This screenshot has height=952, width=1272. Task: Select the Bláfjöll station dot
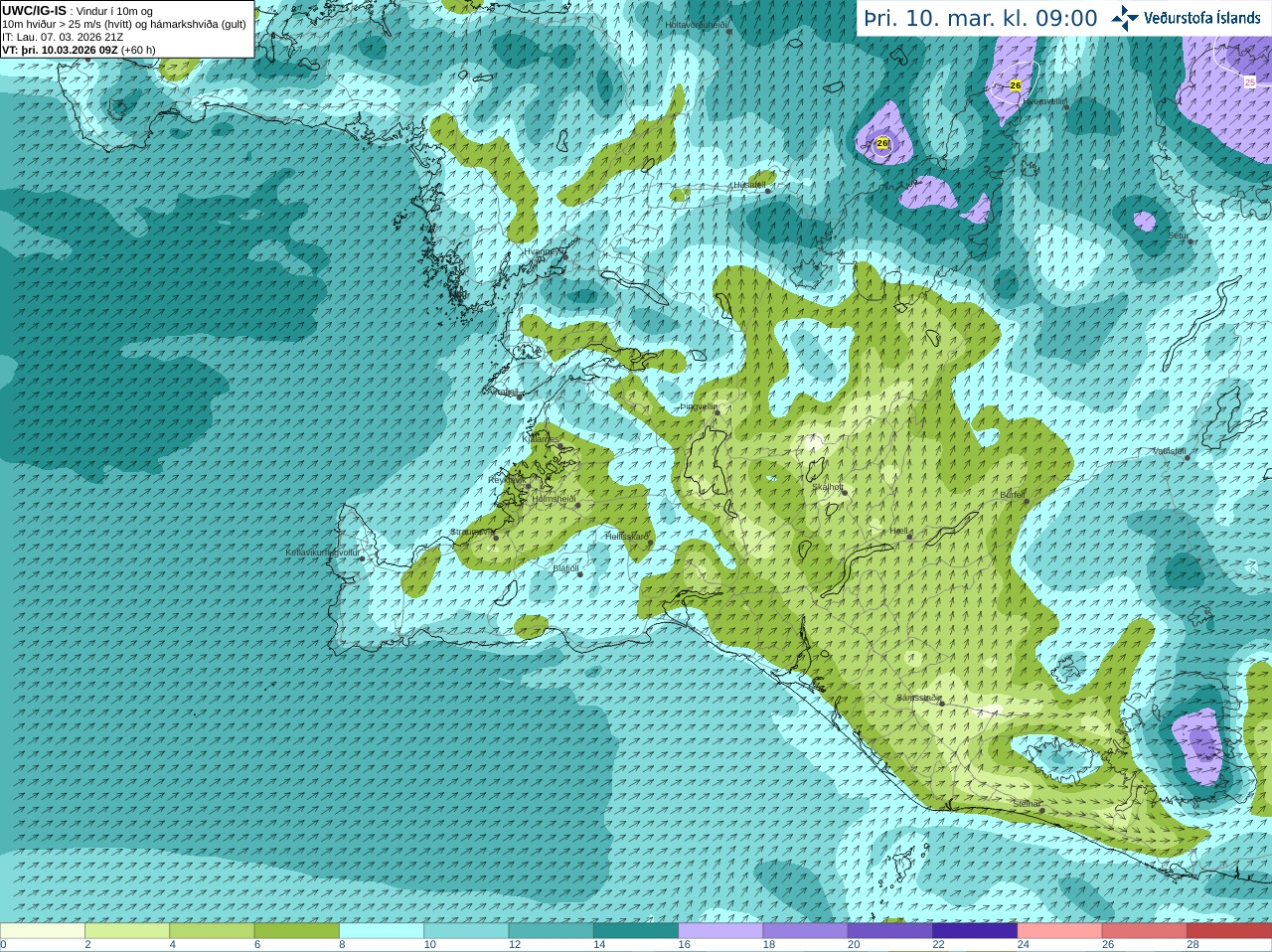[580, 574]
